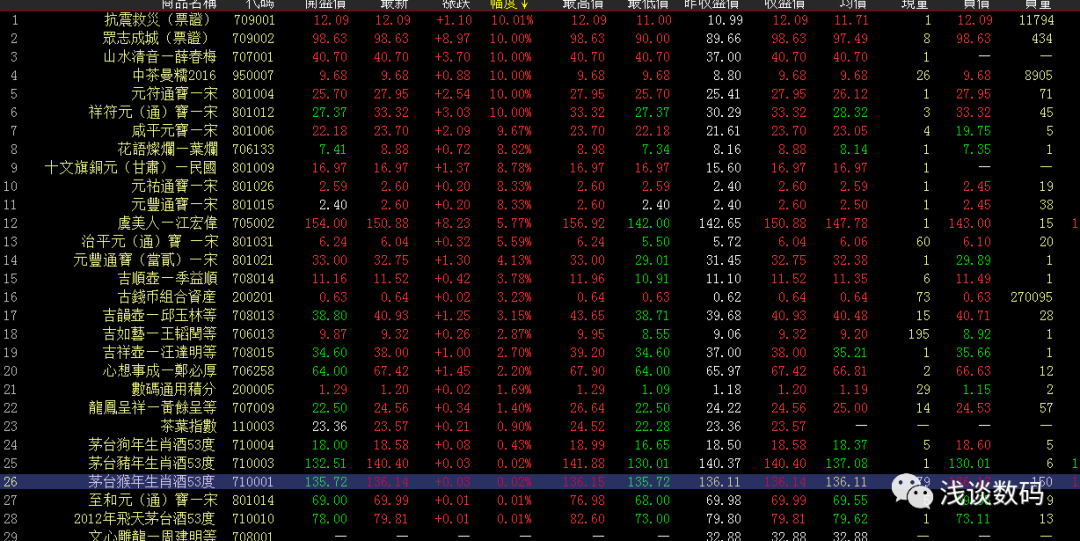1080x541 pixels.
Task: Select the 治平元（通）寶-宋 entry
Action: [x=149, y=242]
